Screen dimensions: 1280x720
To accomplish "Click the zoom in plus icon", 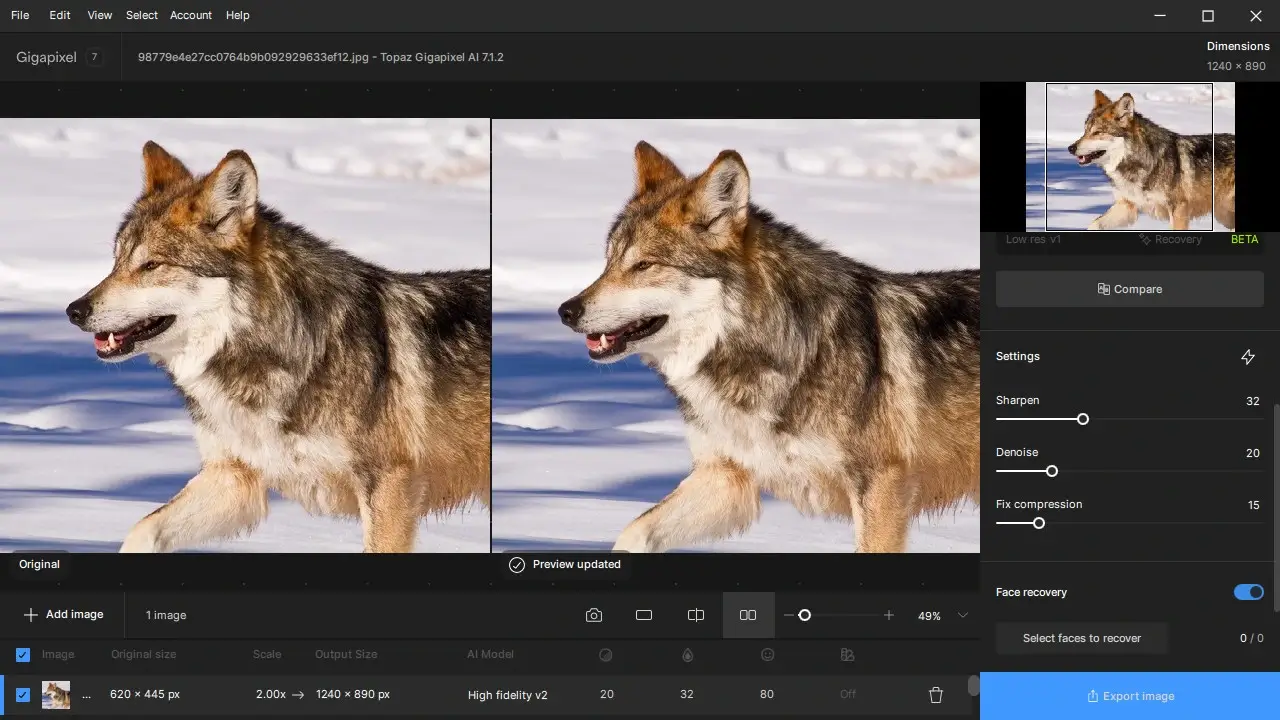I will point(889,615).
